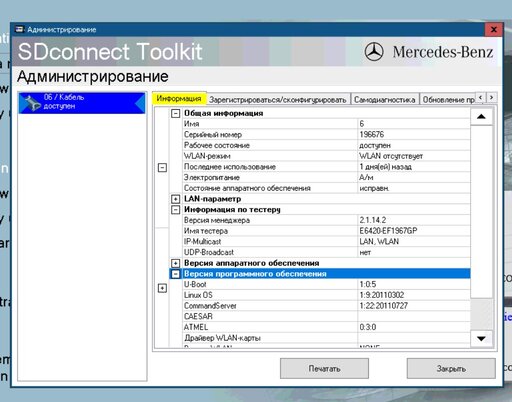Select the Серийный номер row
The height and width of the screenshot is (402, 512).
click(x=326, y=135)
